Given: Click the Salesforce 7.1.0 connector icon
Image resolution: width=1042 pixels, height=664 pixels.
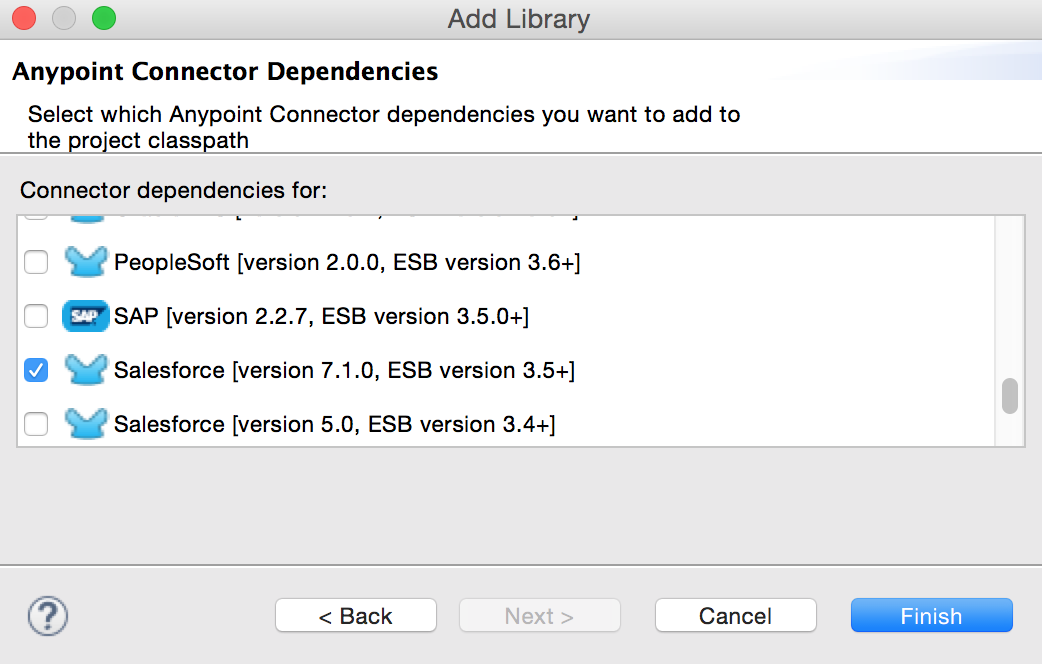Looking at the screenshot, I should (87, 370).
